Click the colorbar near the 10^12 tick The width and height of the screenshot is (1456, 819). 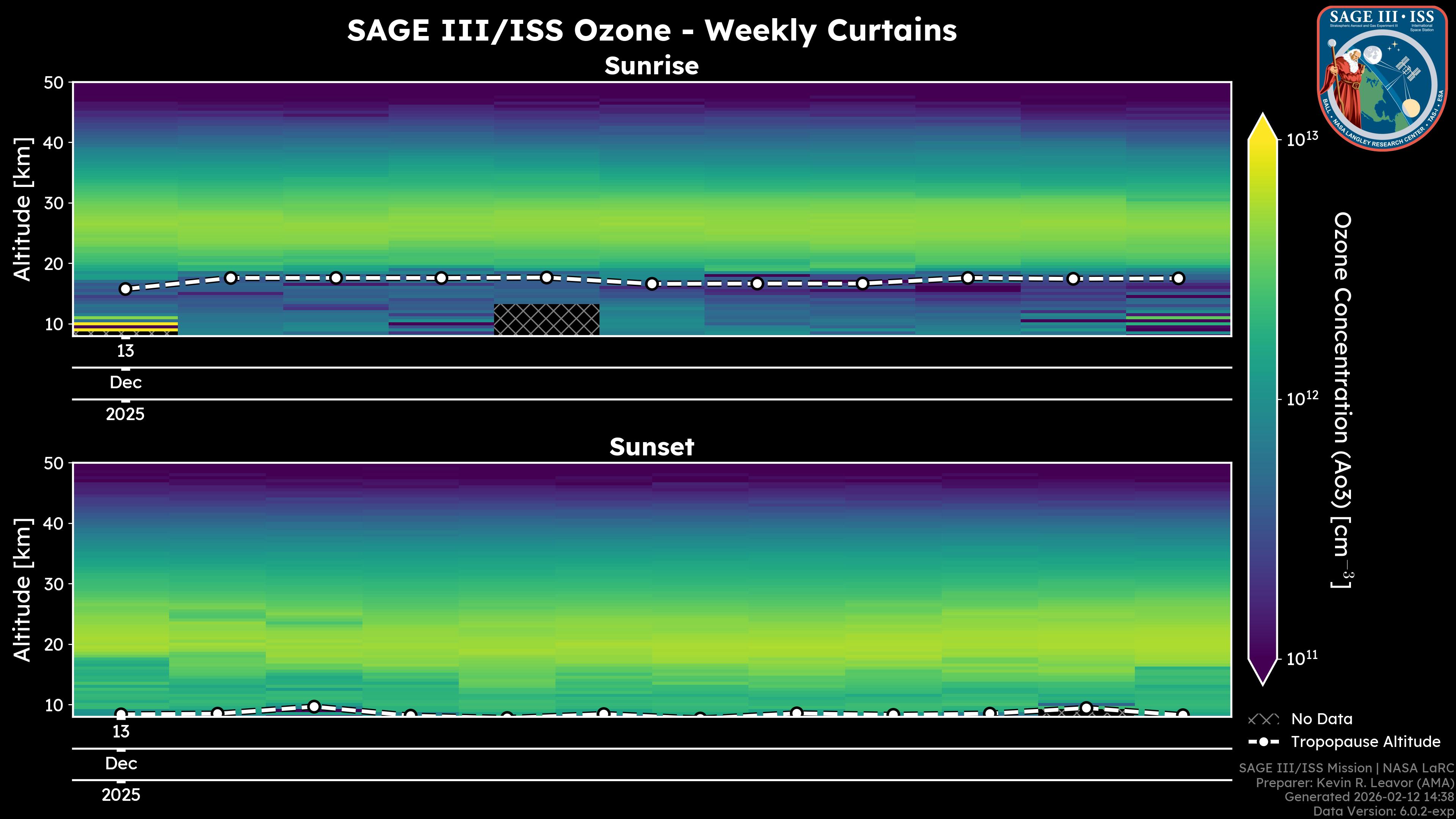pos(1263,399)
